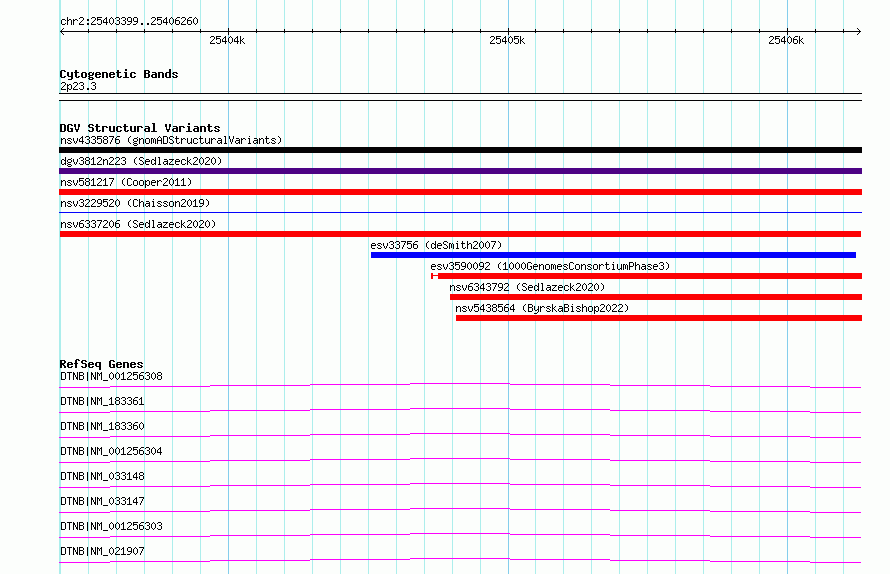
Task: Click the blue esv33756 variant bar
Action: pyautogui.click(x=613, y=255)
